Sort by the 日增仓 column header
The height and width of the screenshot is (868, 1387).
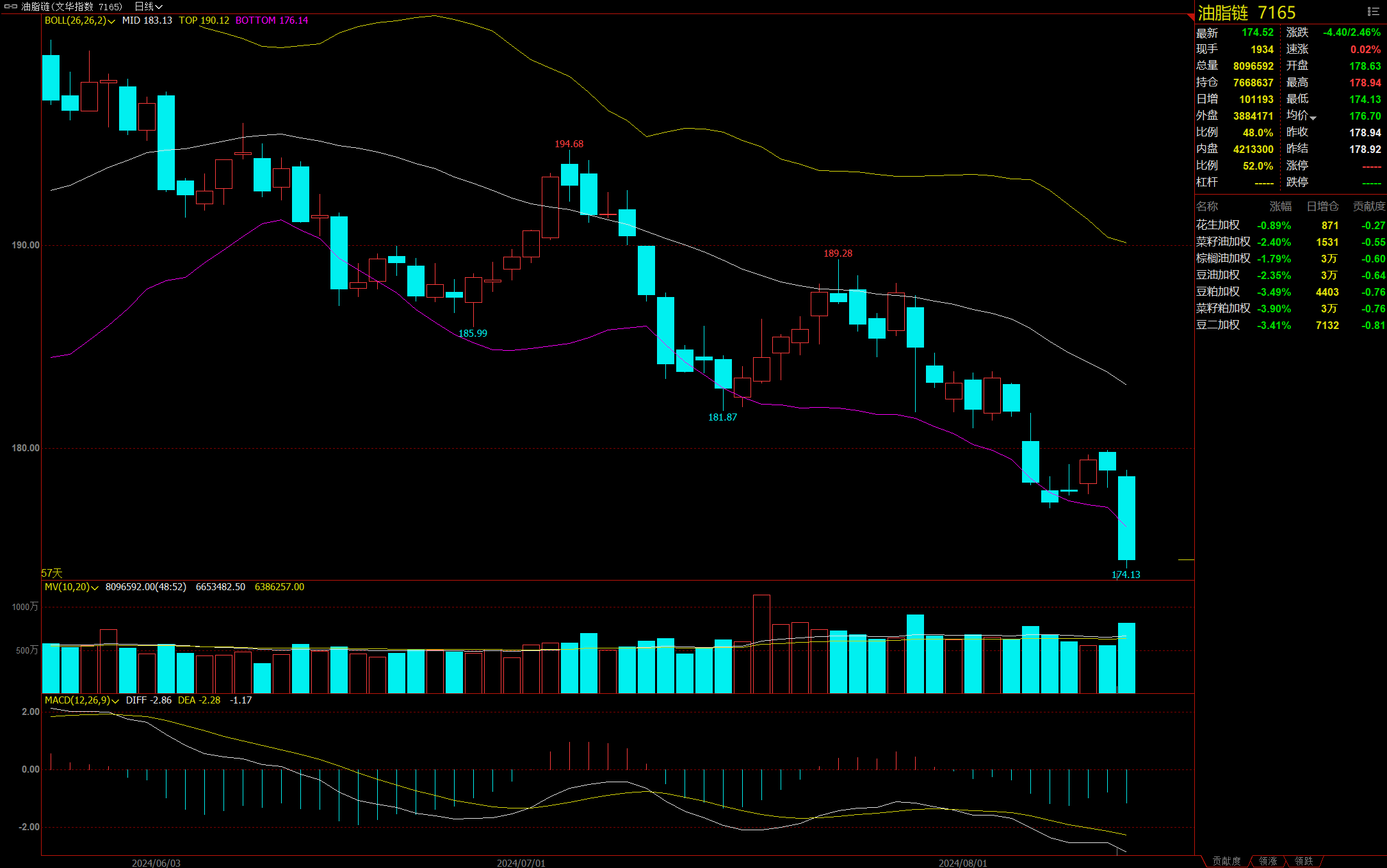(1322, 206)
